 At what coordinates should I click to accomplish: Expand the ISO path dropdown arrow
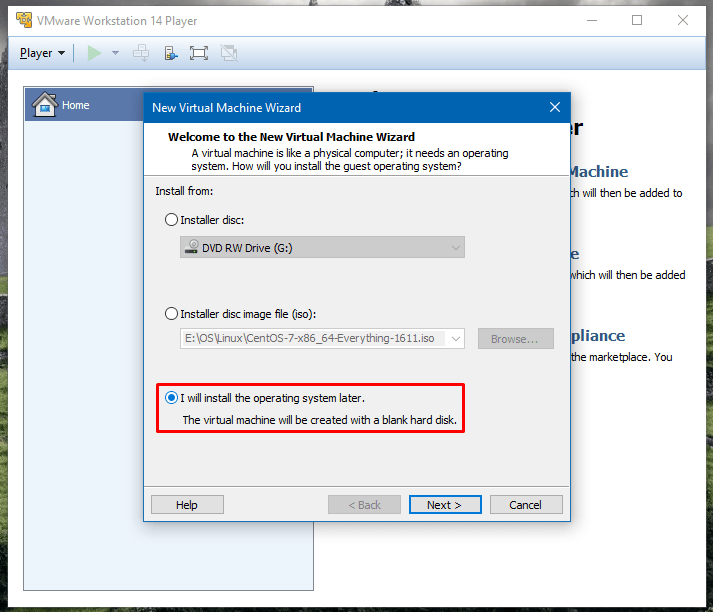click(x=456, y=339)
